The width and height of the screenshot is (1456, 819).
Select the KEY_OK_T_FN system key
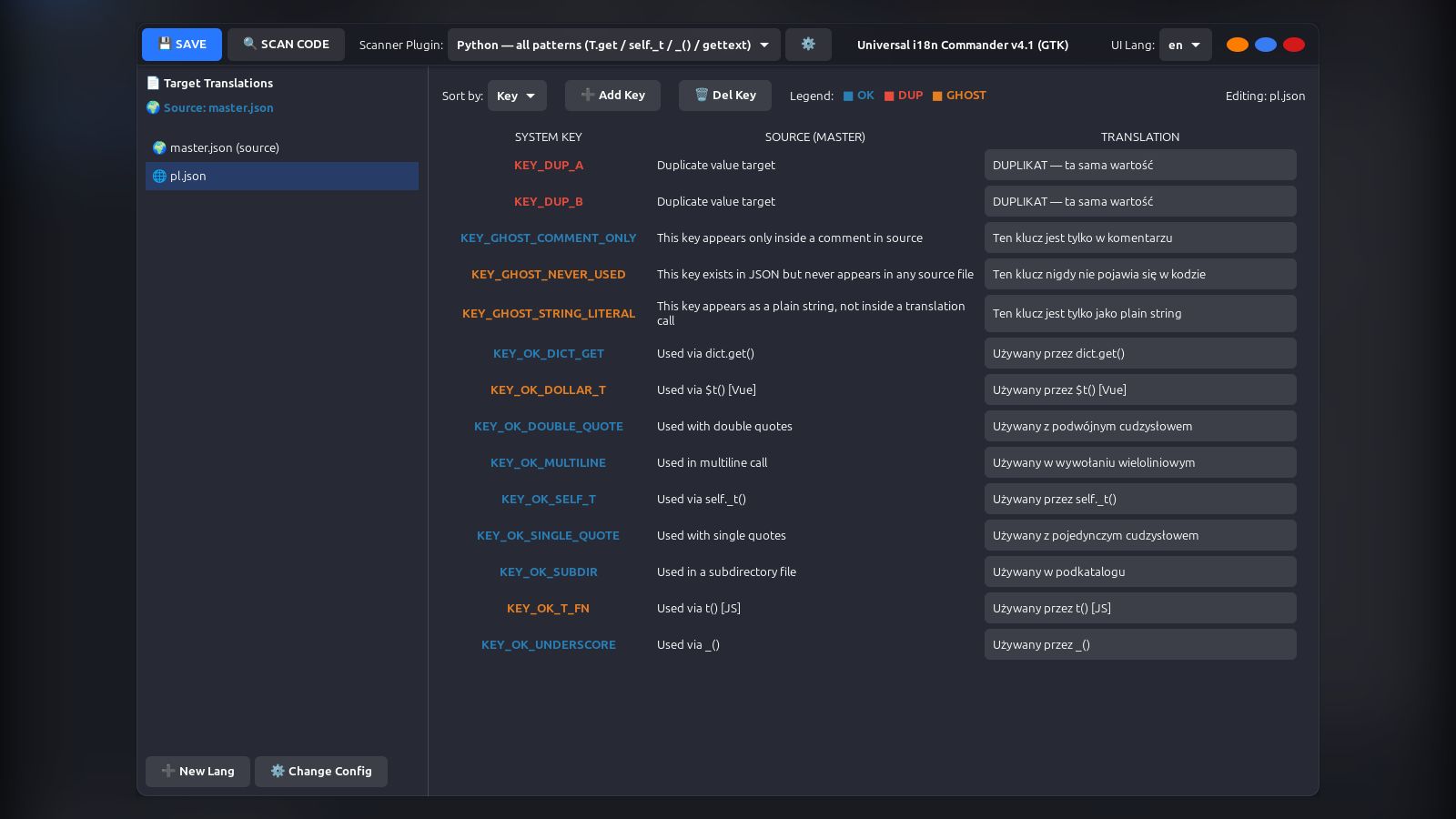(x=549, y=608)
